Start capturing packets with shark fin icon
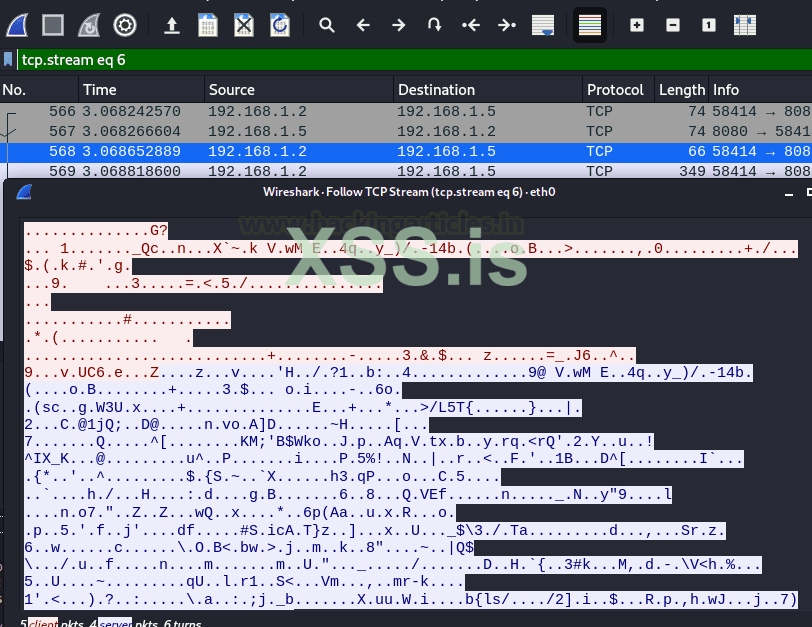The image size is (812, 627). pyautogui.click(x=17, y=25)
